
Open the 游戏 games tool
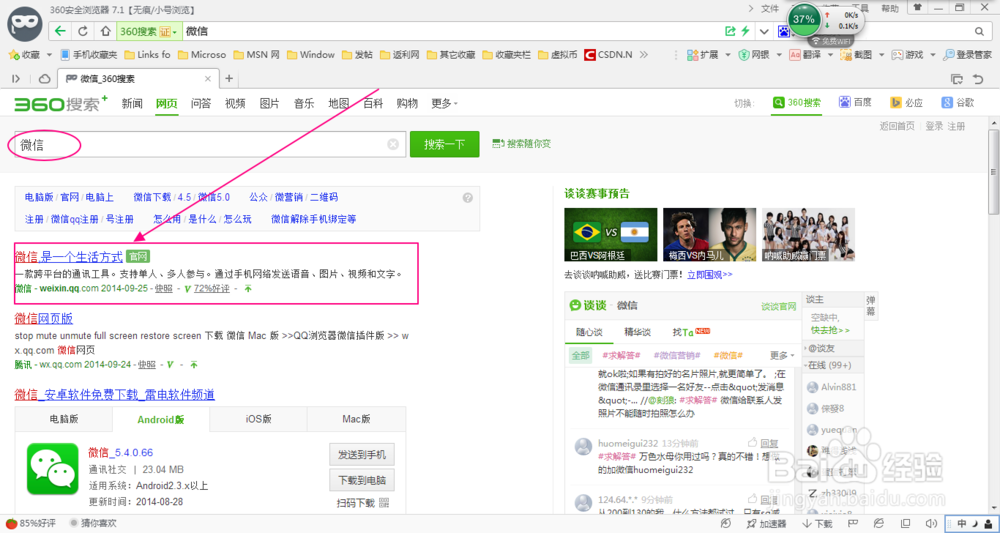tap(908, 55)
